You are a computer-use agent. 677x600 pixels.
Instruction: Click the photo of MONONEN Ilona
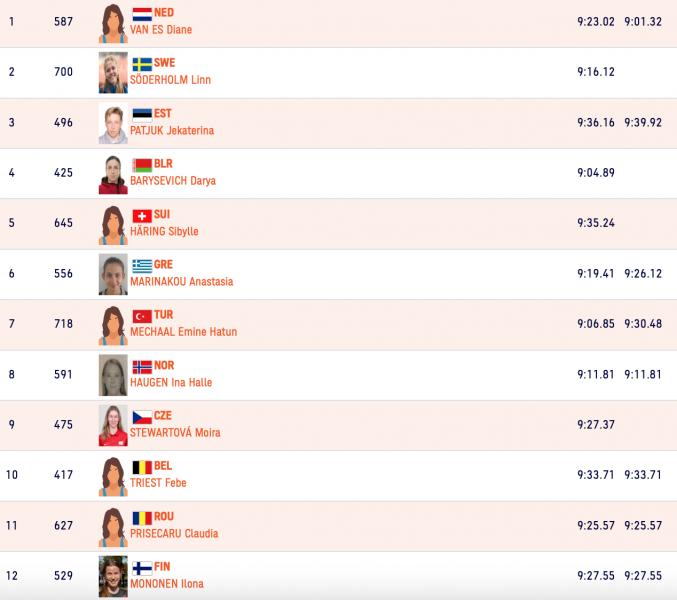coord(113,577)
